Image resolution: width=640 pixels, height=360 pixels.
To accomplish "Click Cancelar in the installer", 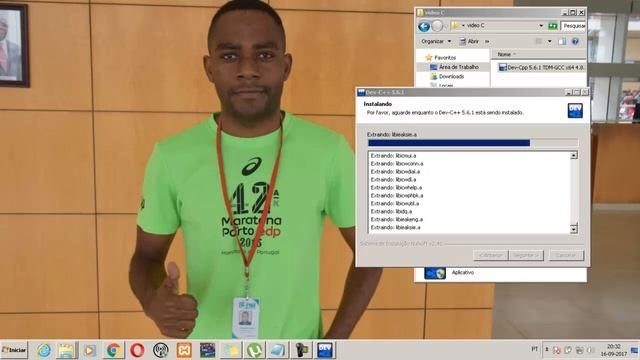I will 566,255.
